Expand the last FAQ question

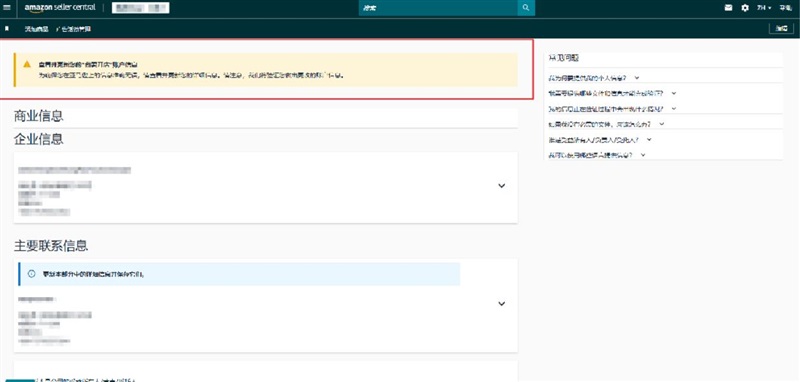pos(597,155)
